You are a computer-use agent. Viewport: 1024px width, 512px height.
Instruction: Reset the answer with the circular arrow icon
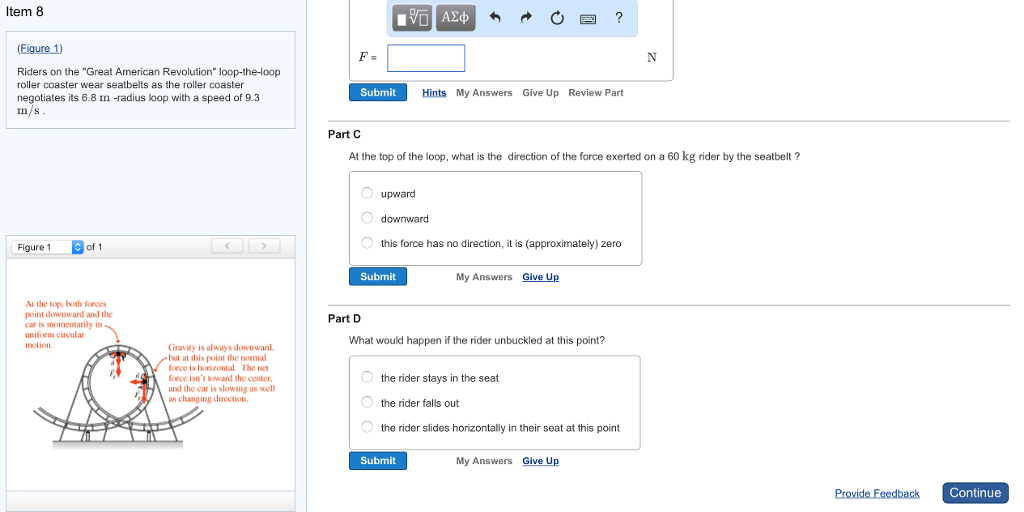click(x=557, y=18)
